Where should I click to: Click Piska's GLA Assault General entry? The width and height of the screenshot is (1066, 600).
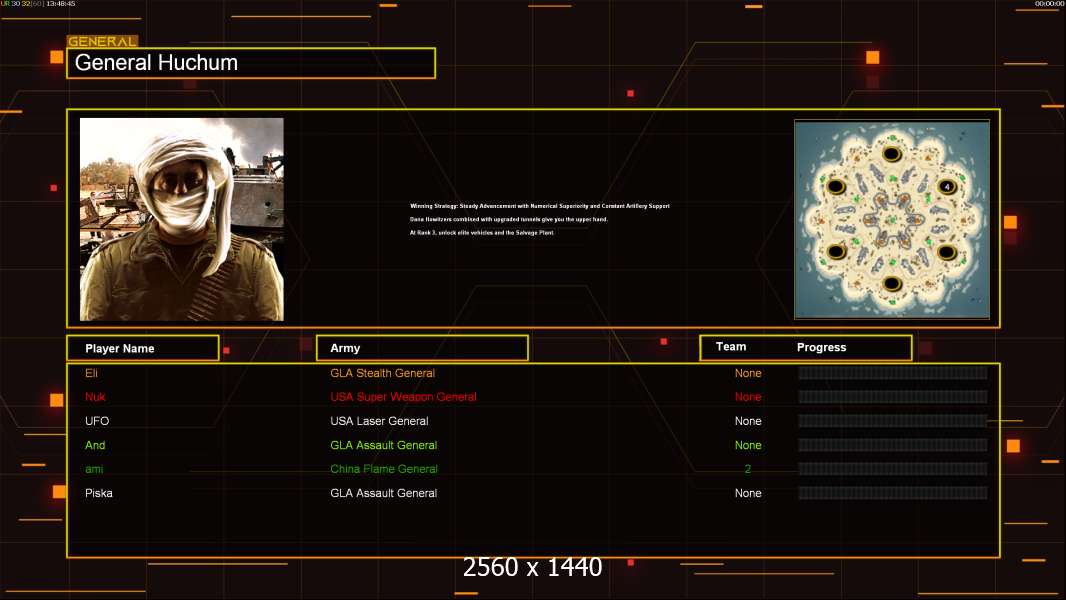point(383,493)
